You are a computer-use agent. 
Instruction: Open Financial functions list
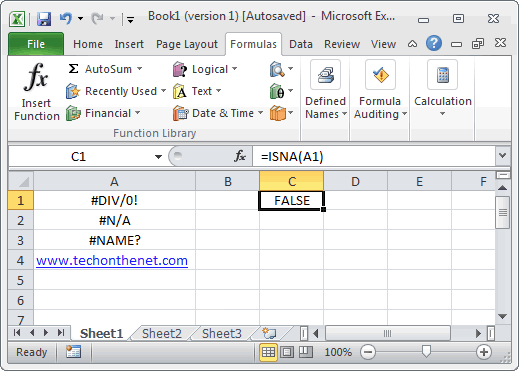(103, 113)
